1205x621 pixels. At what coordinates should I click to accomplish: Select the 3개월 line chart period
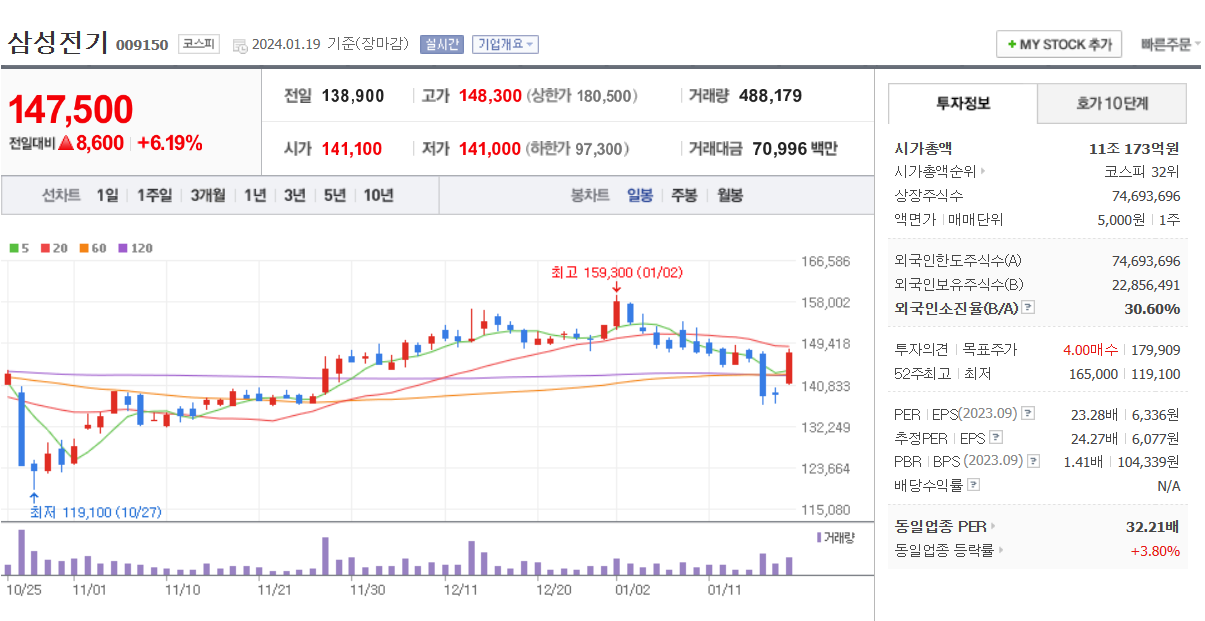pyautogui.click(x=208, y=195)
